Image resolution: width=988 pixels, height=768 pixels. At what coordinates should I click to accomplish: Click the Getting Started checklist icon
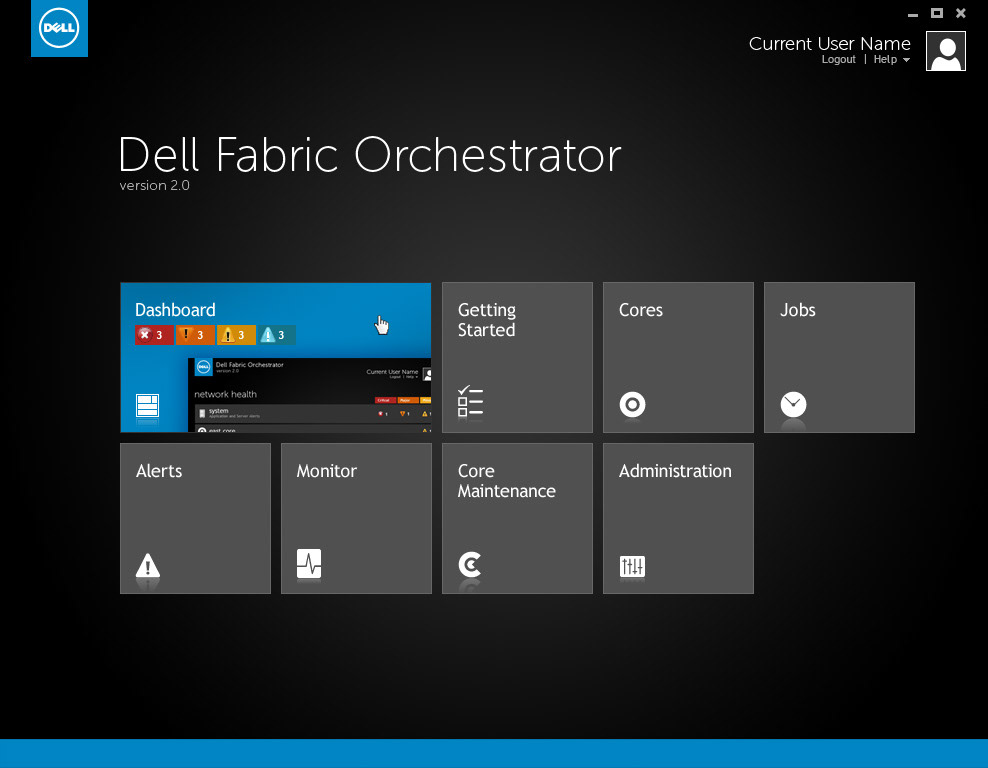[471, 401]
